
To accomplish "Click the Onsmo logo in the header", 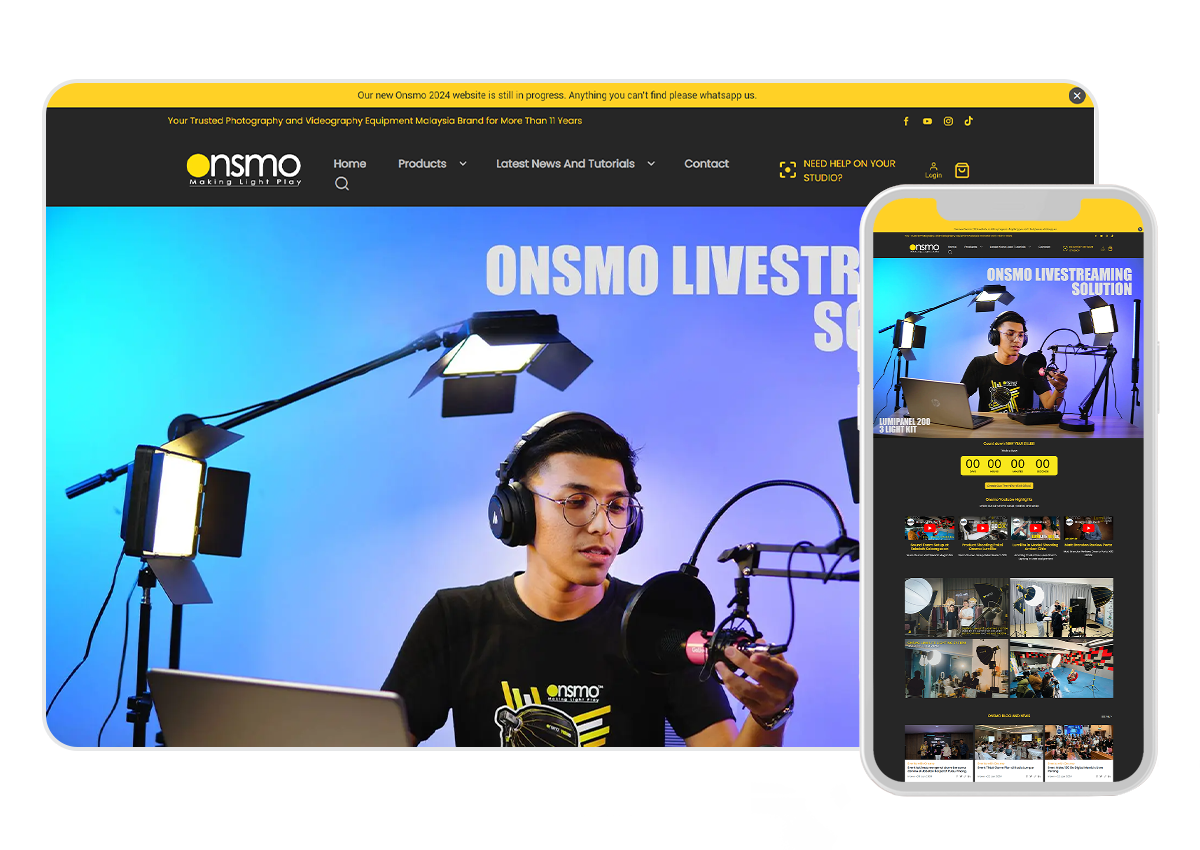I will coord(243,168).
